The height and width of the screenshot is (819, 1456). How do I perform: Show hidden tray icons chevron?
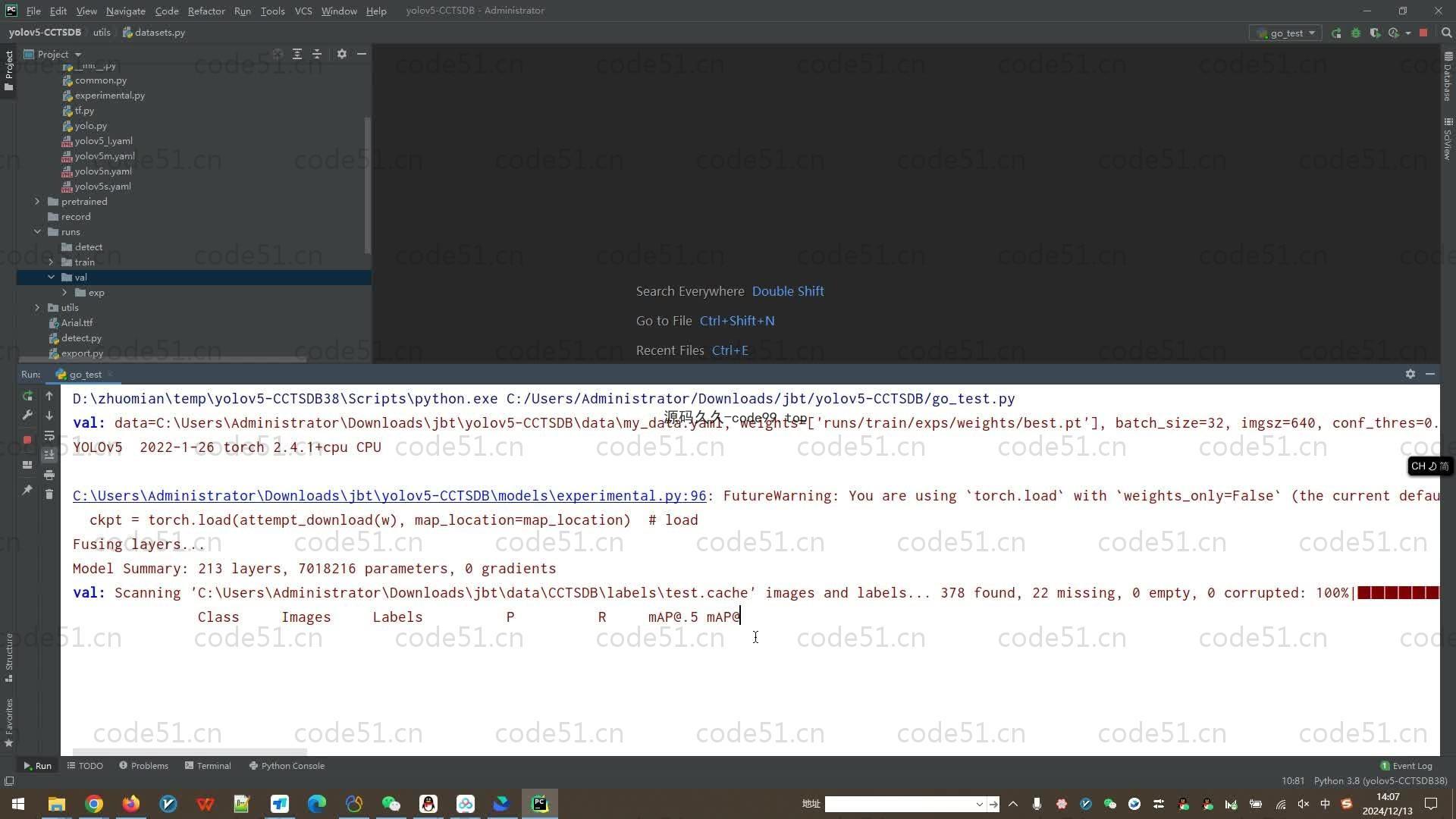[1013, 804]
